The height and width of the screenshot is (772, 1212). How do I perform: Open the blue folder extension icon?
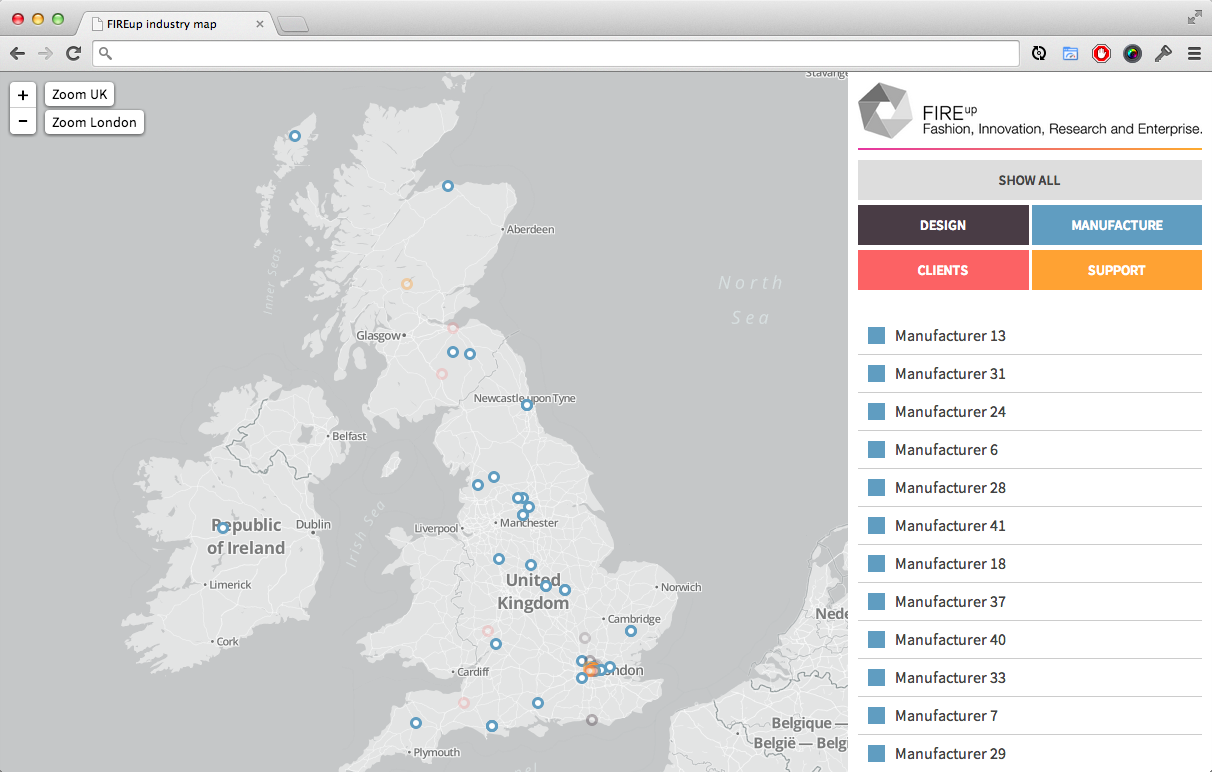1070,54
